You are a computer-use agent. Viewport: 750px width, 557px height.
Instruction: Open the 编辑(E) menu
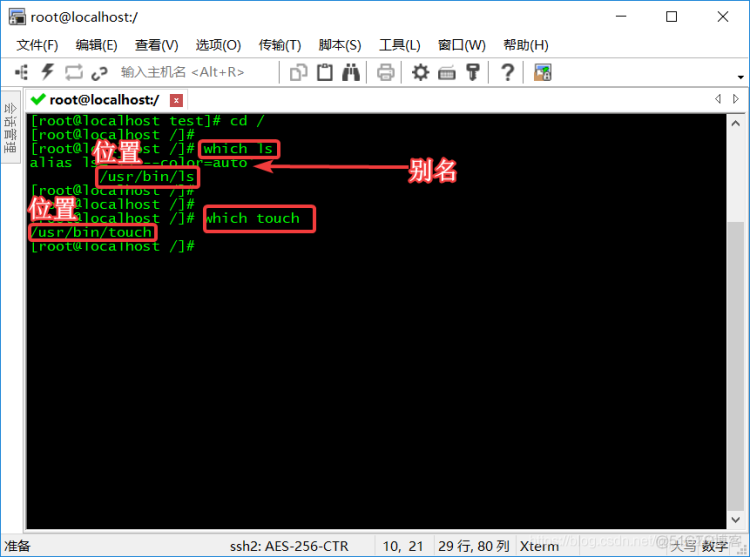pos(96,45)
